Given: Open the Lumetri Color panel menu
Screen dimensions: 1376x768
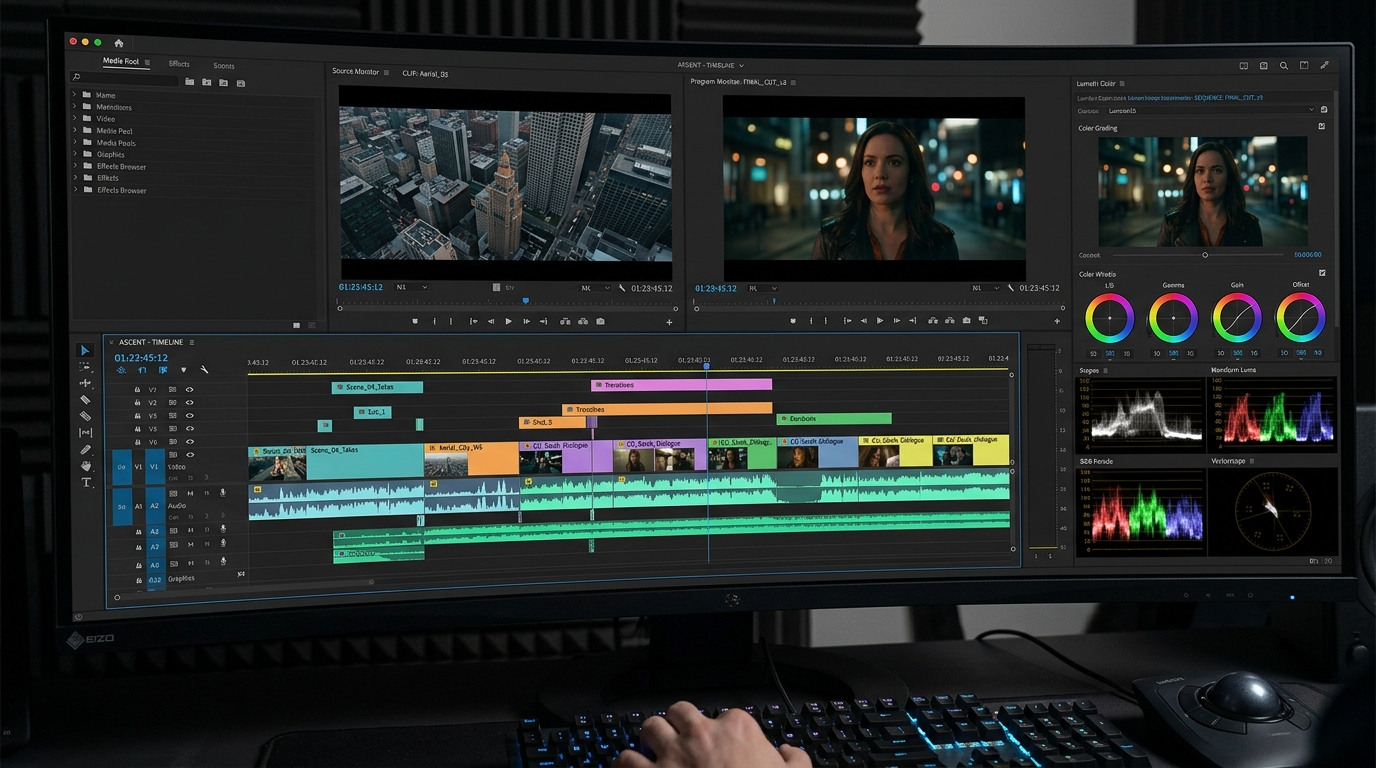Looking at the screenshot, I should (x=1124, y=83).
